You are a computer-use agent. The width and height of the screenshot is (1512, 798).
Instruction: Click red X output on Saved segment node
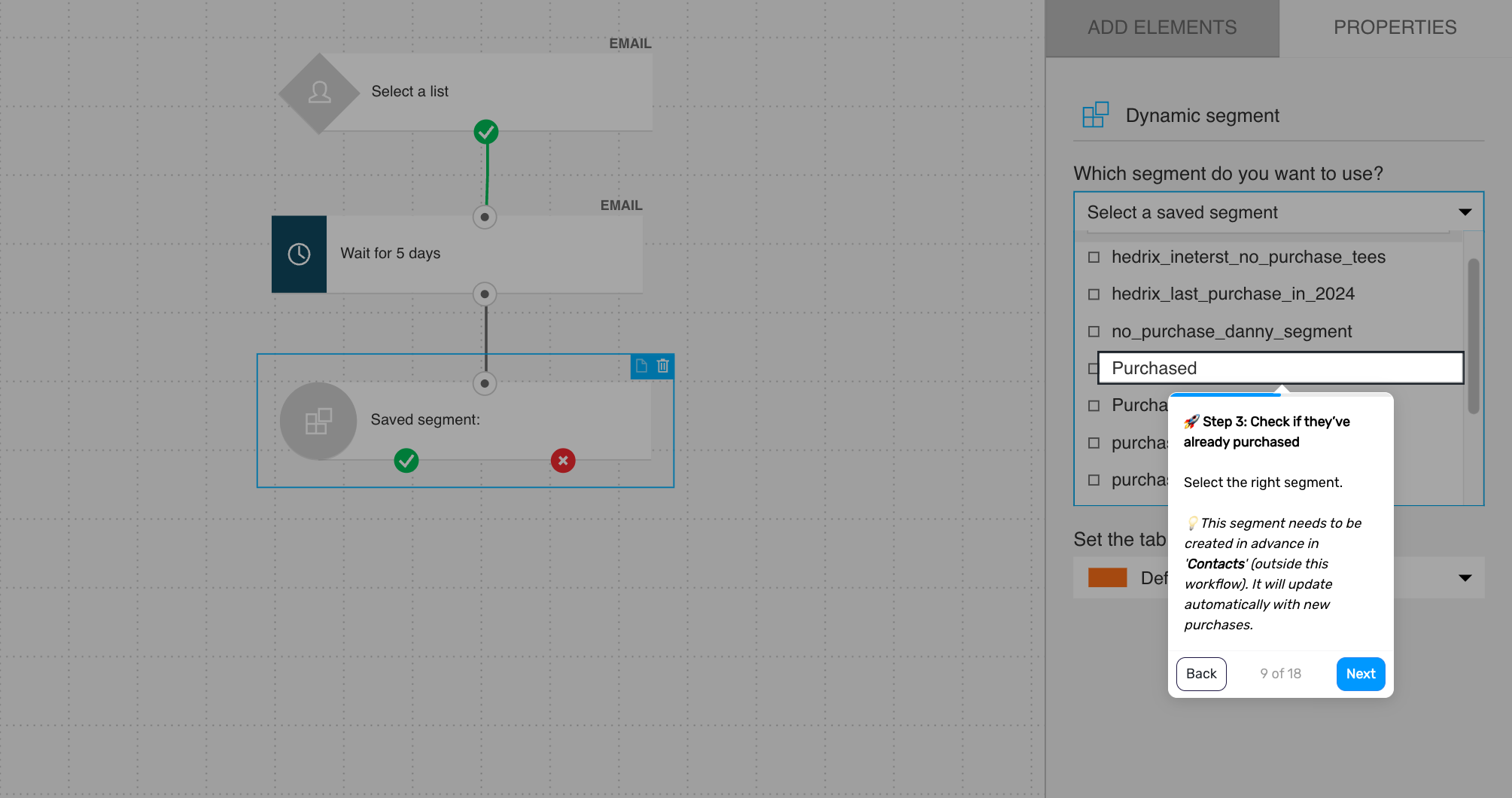pyautogui.click(x=563, y=461)
